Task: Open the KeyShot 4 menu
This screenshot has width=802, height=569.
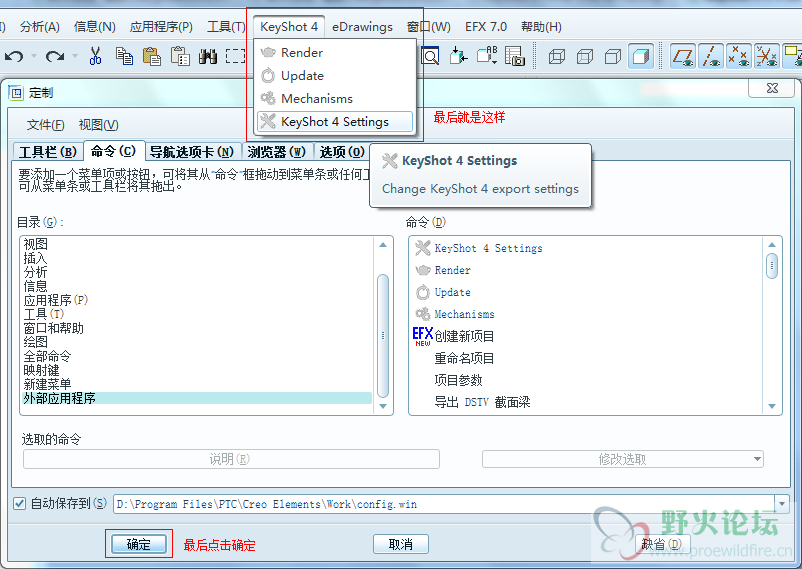Action: tap(289, 27)
